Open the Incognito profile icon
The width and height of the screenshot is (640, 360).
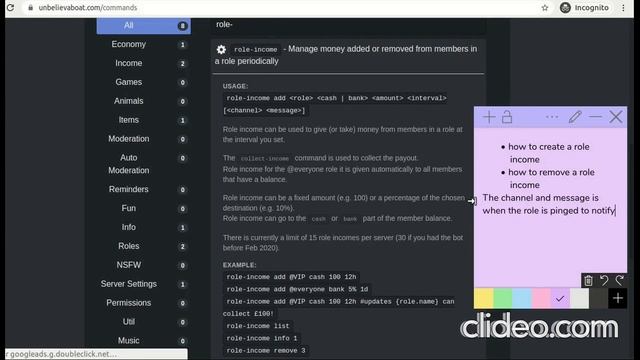[565, 8]
